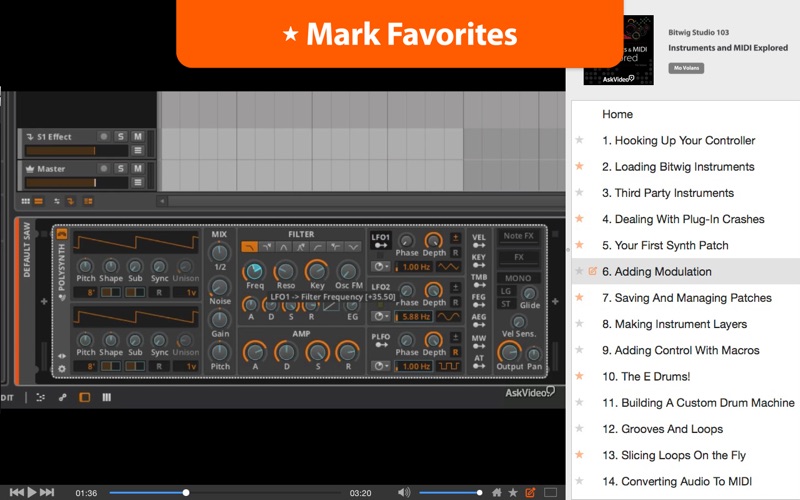Click the Mo Volans author button
Image resolution: width=800 pixels, height=500 pixels.
686,68
